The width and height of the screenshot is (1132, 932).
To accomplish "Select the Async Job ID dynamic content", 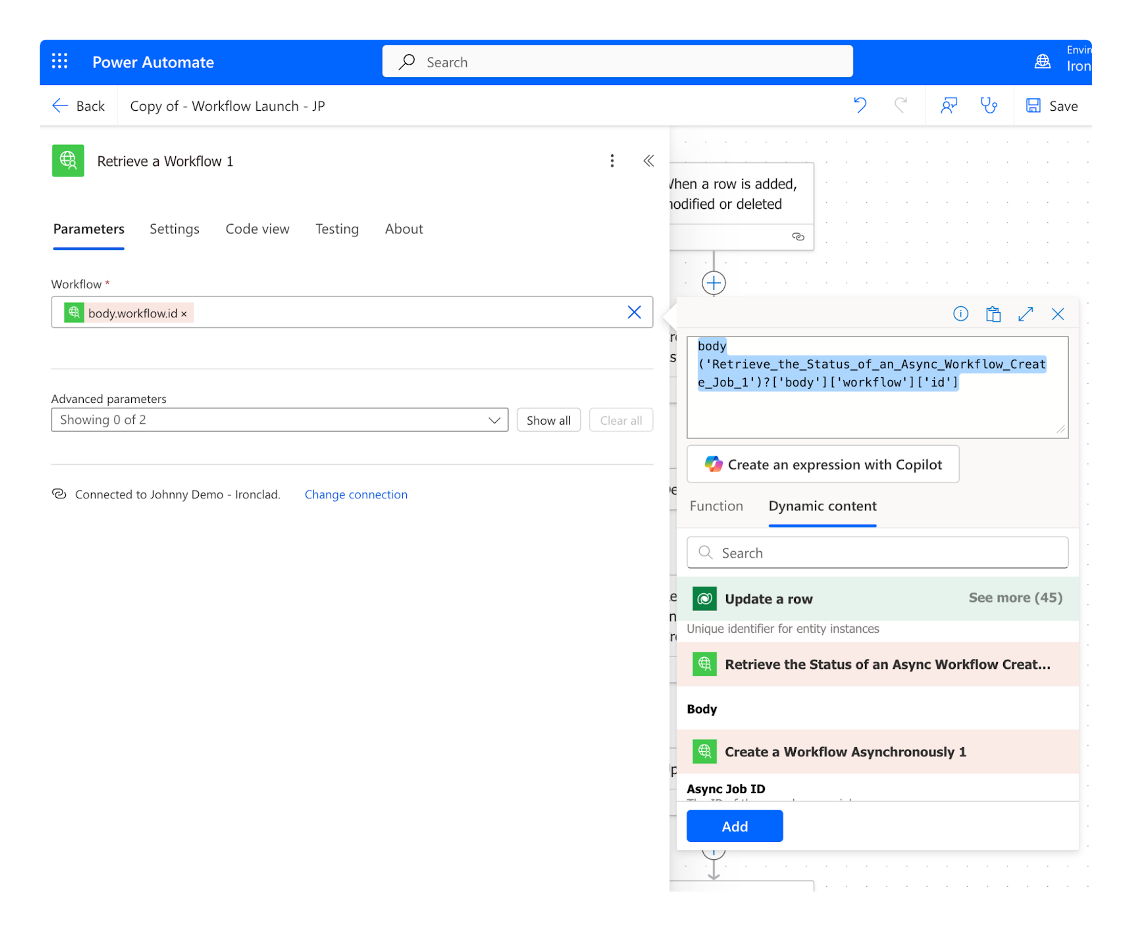I will click(x=726, y=789).
